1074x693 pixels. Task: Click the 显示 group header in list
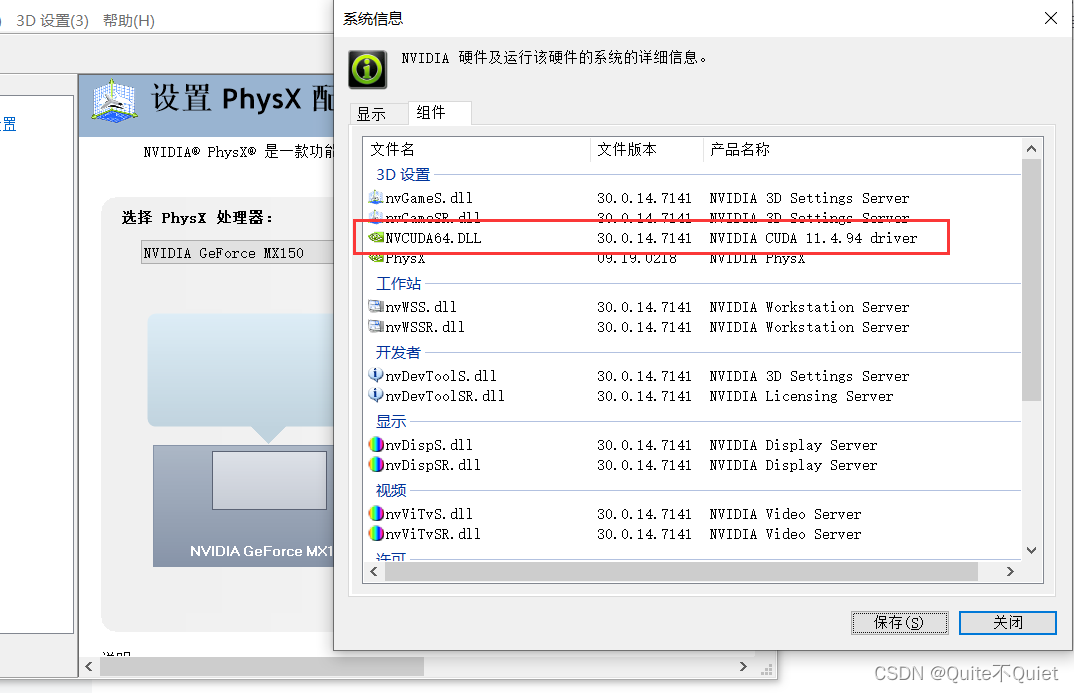(391, 422)
